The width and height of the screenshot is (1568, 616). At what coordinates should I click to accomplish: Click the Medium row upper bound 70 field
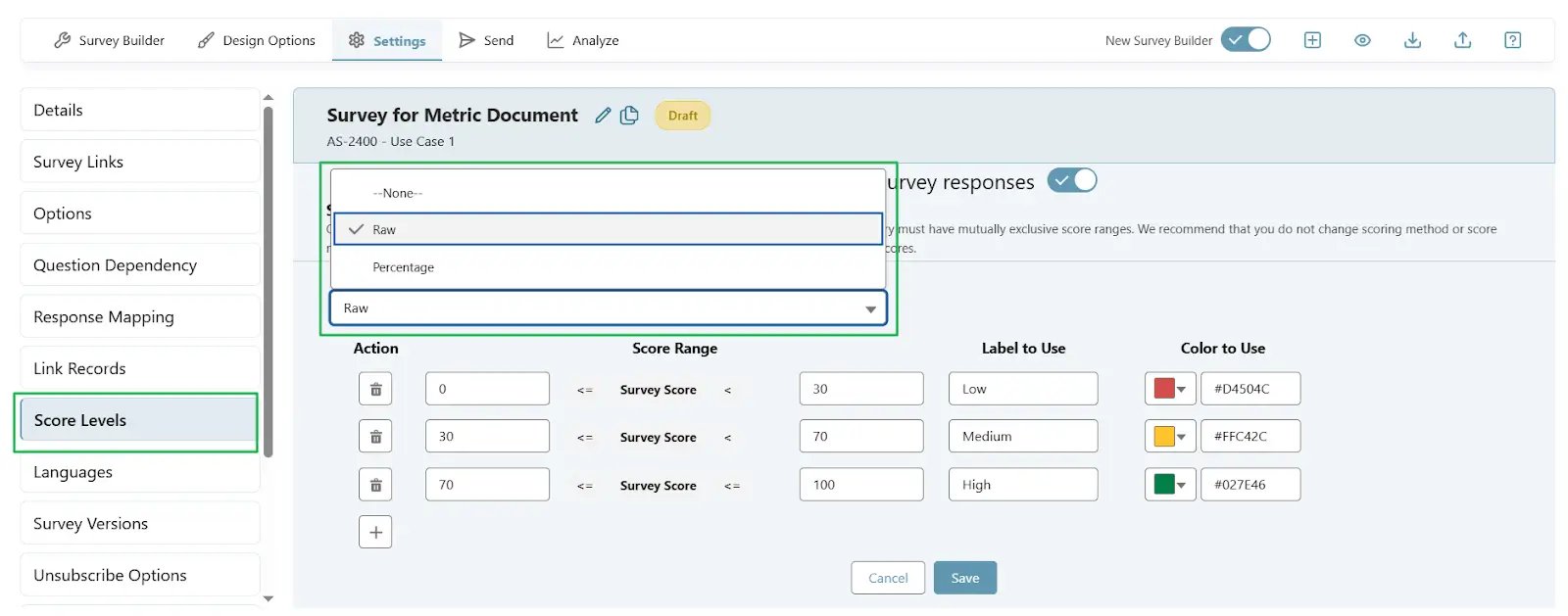(x=861, y=436)
